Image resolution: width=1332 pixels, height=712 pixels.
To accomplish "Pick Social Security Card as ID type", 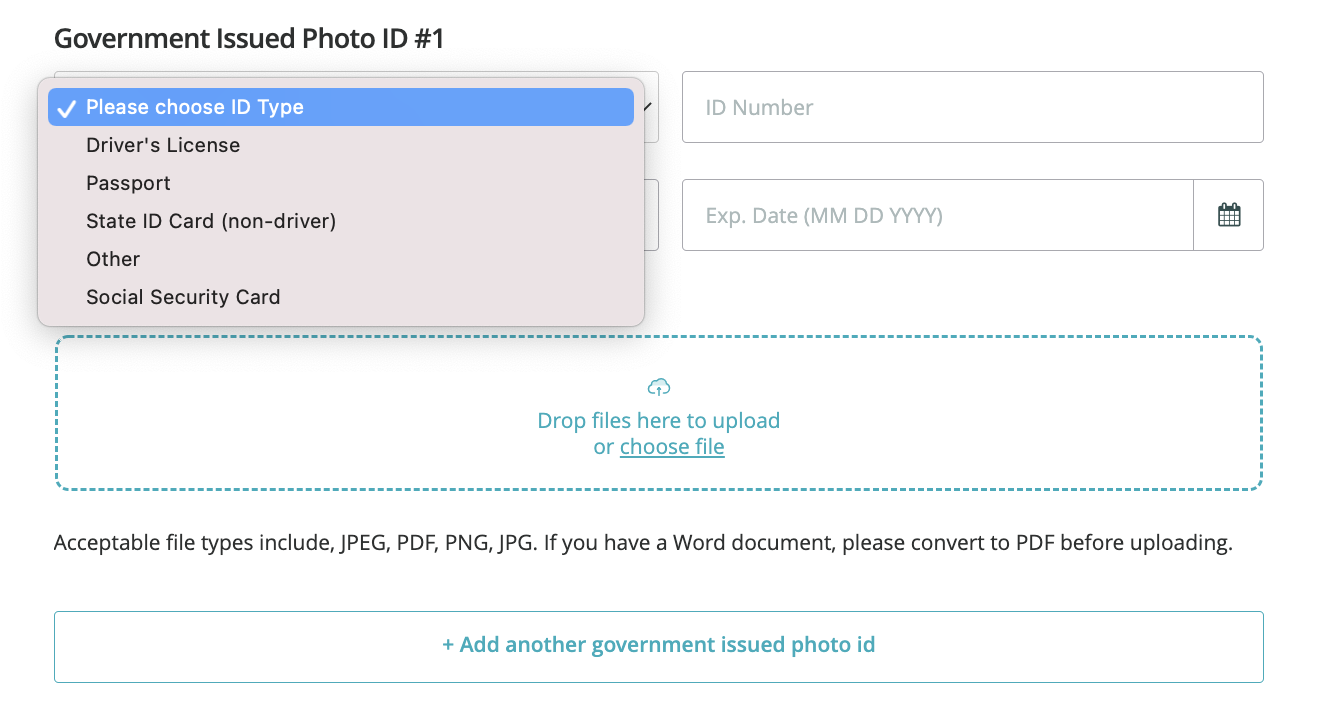I will (x=183, y=297).
